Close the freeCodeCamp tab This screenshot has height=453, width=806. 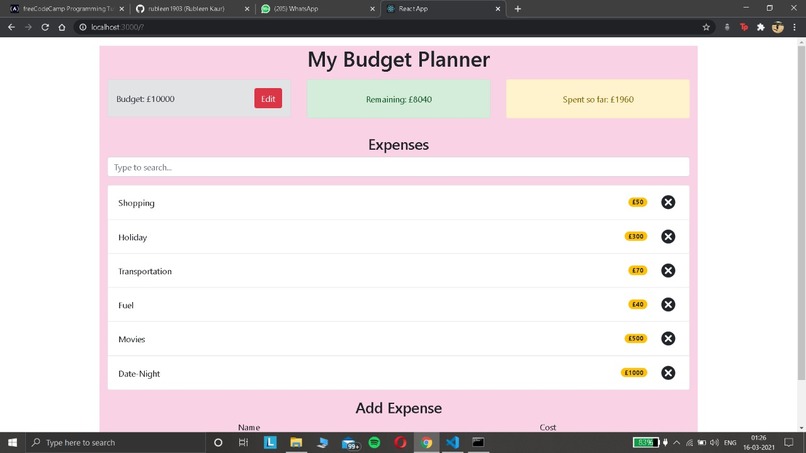(122, 9)
